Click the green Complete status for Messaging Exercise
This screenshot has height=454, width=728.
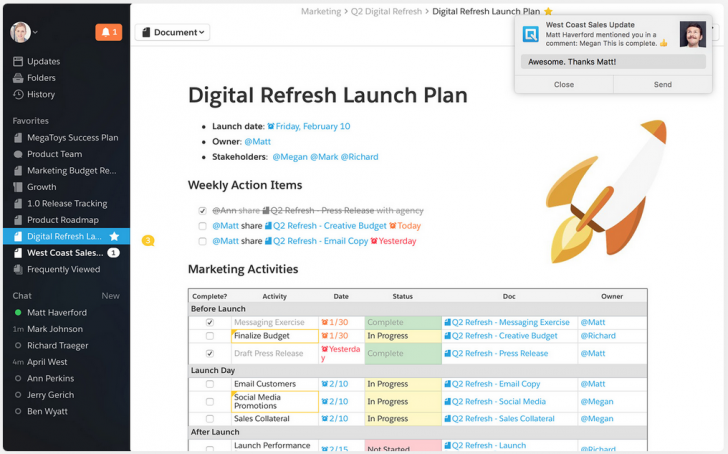(403, 322)
